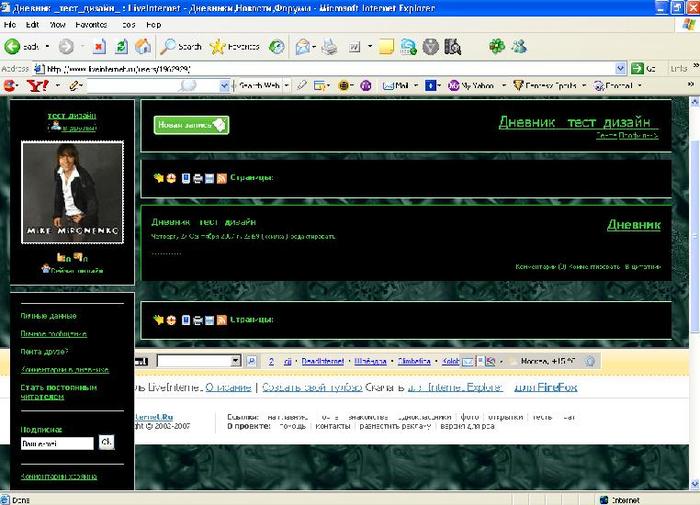Click the IE Forward arrow button
Viewport: 700px width, 505px height.
click(66, 46)
